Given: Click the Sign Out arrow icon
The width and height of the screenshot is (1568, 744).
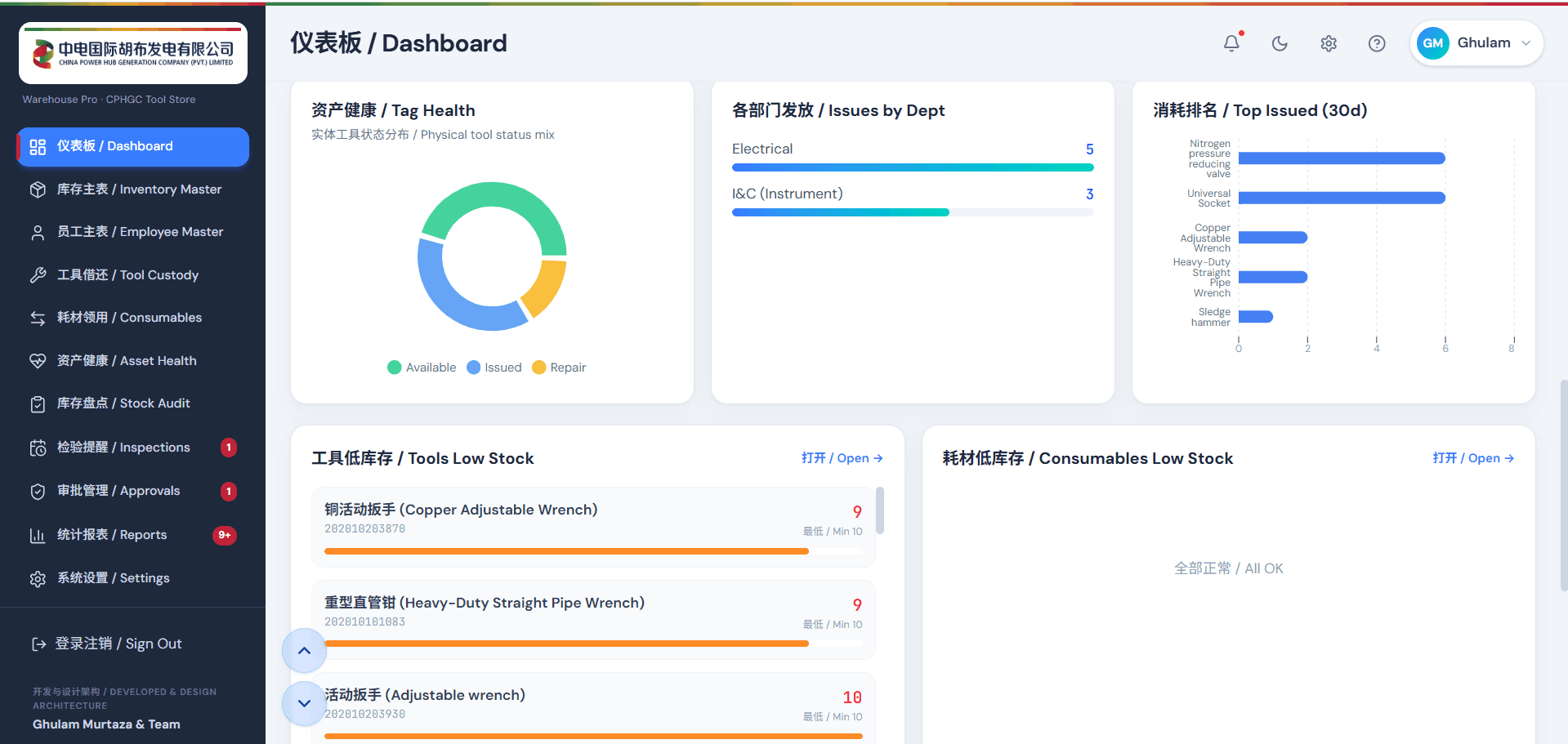Looking at the screenshot, I should pos(38,644).
